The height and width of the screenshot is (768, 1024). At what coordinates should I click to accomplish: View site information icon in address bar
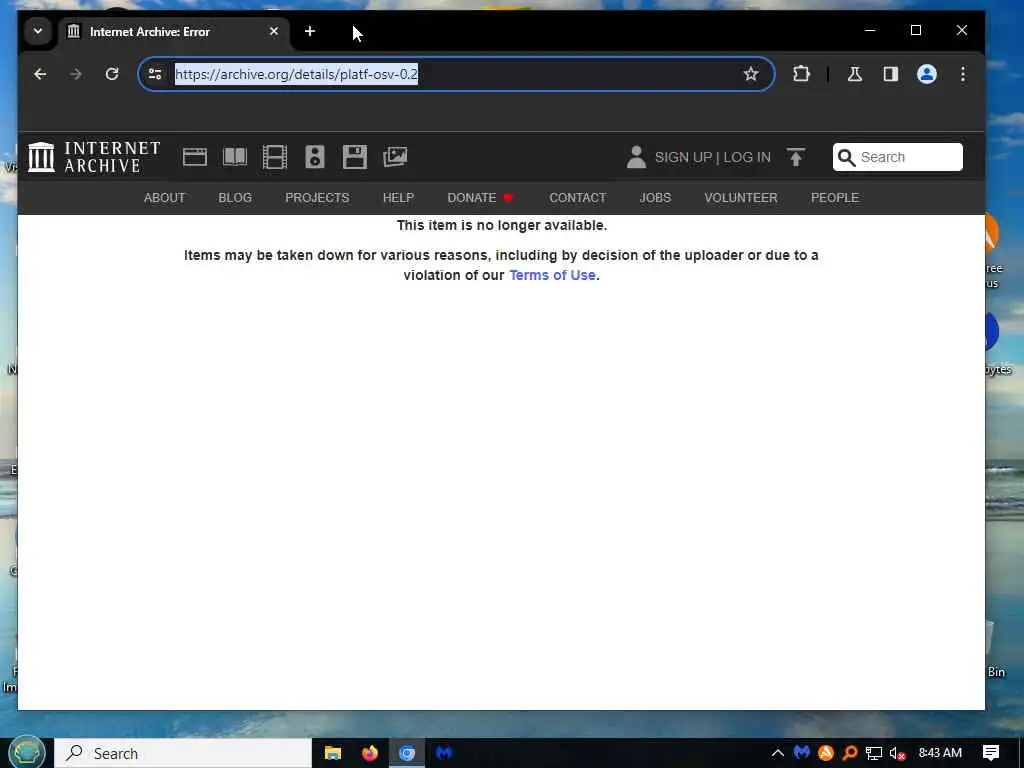155,74
